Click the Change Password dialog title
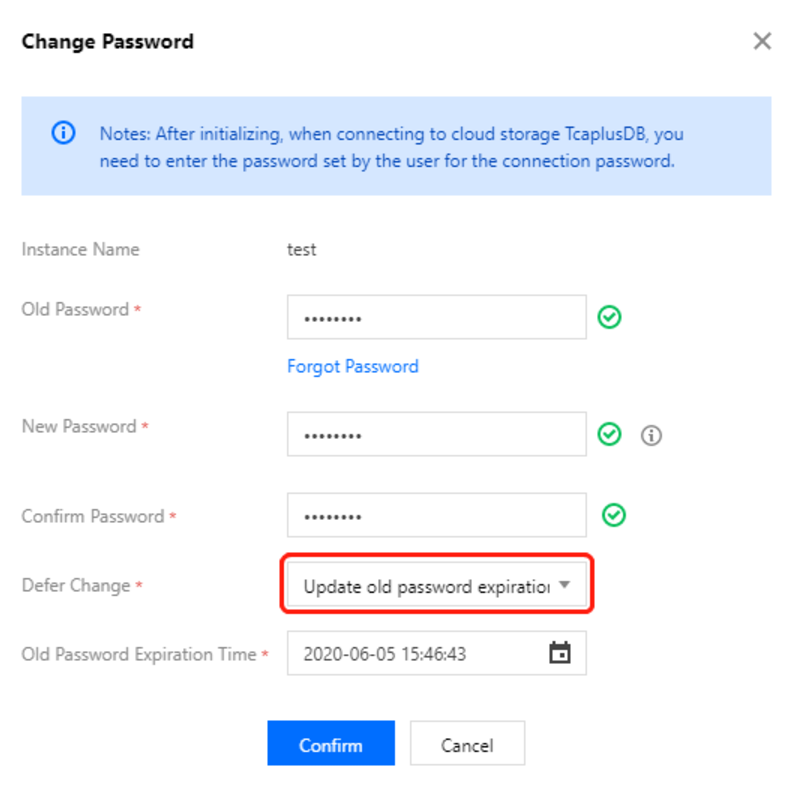Image resolution: width=787 pixels, height=790 pixels. [x=108, y=42]
